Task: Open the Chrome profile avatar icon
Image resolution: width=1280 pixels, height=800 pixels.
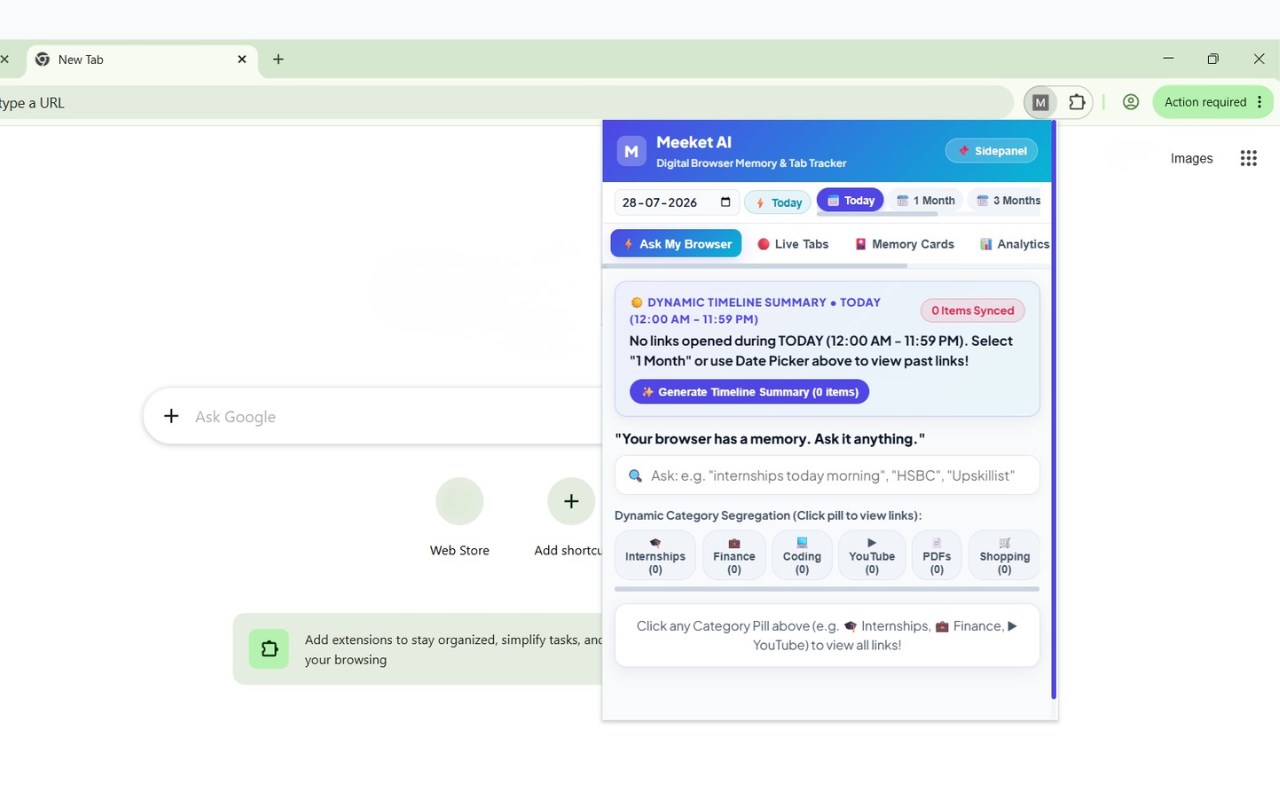Action: tap(1131, 102)
